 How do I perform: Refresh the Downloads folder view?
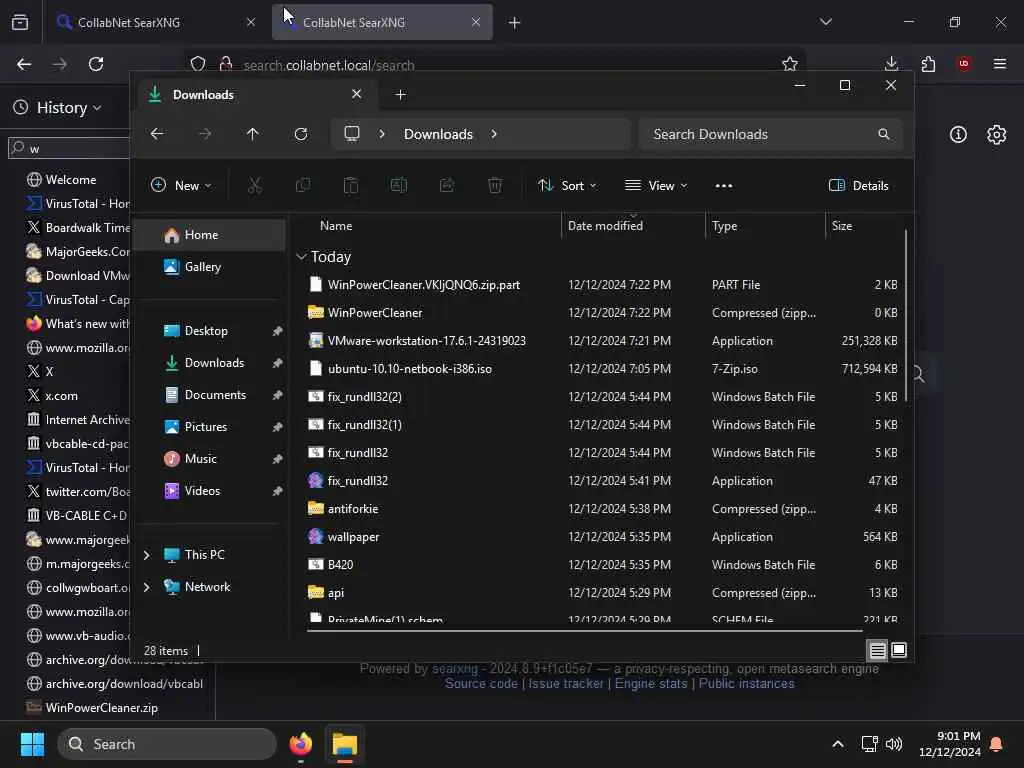pyautogui.click(x=300, y=134)
